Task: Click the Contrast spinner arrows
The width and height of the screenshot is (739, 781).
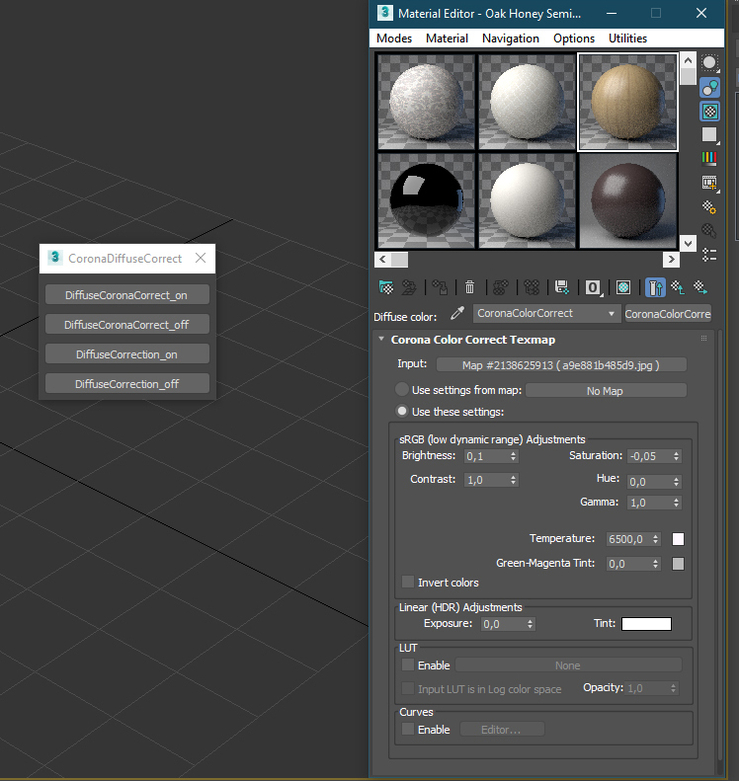Action: [x=513, y=480]
